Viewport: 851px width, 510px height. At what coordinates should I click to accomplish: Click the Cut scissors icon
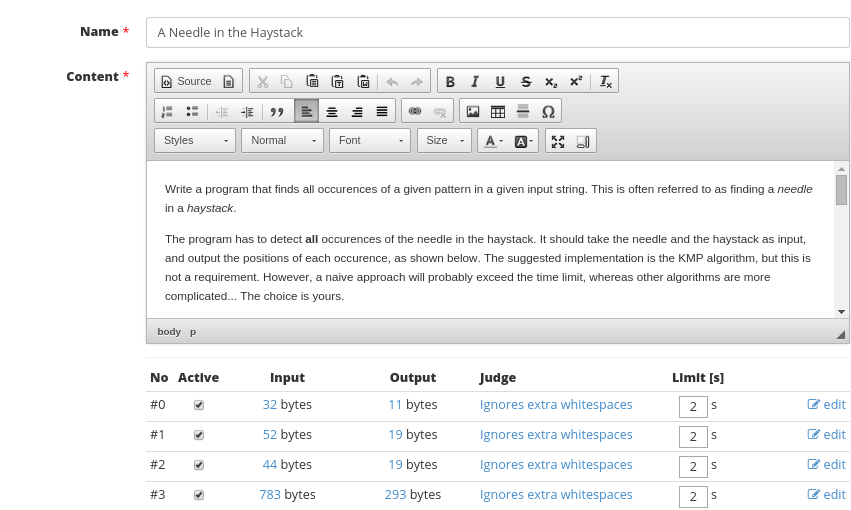[x=263, y=81]
